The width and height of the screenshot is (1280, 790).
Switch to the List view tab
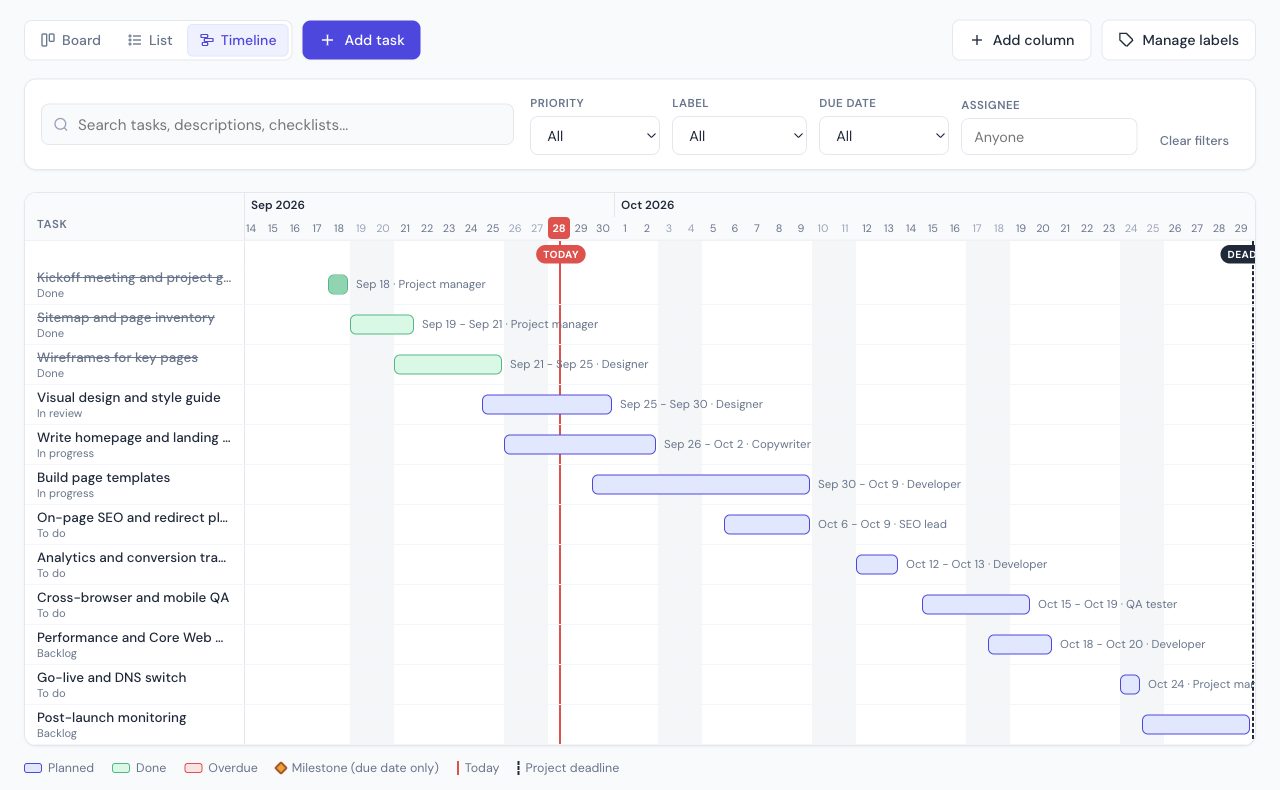(x=150, y=40)
